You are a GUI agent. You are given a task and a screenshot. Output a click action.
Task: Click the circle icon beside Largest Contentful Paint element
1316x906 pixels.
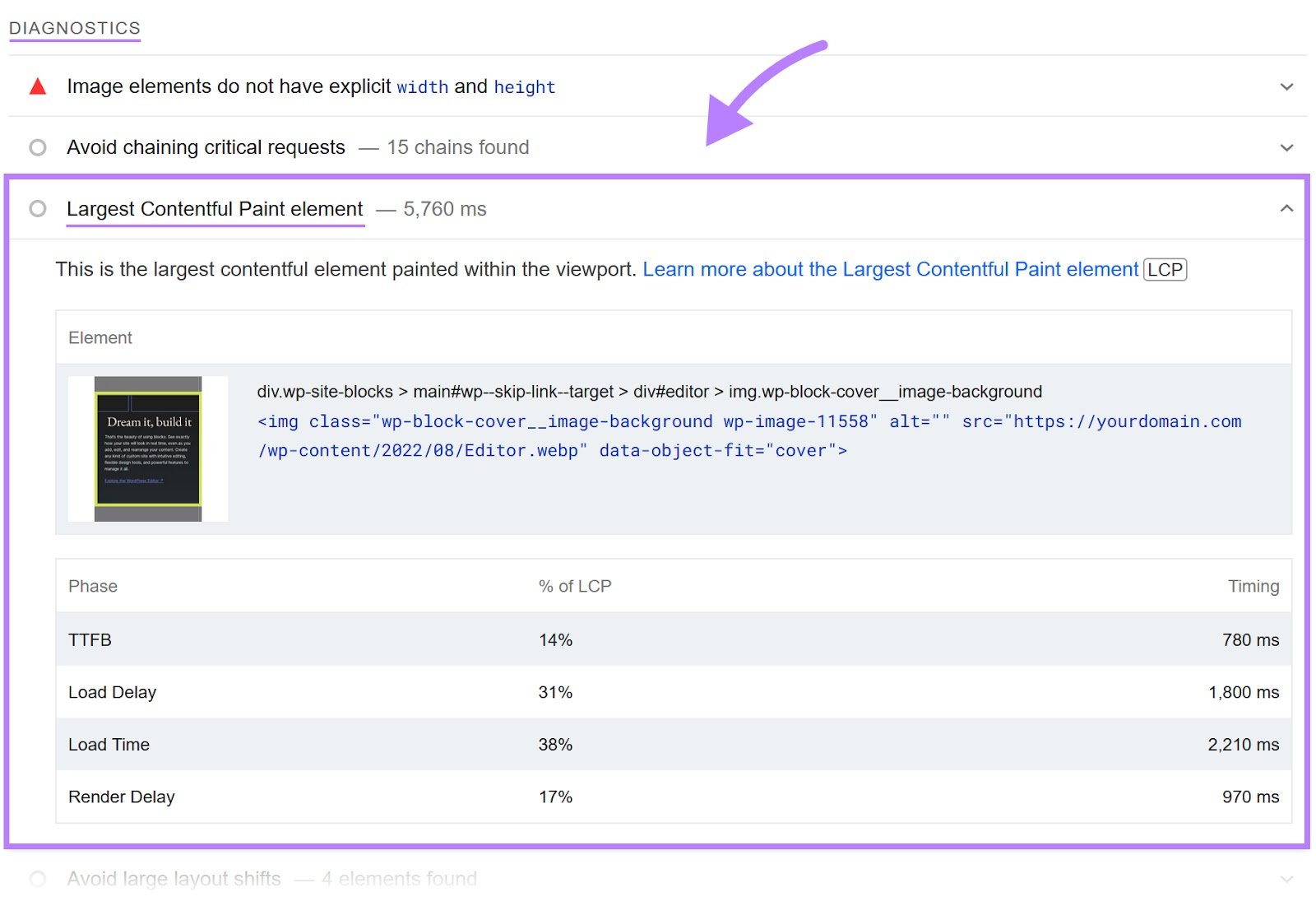coord(37,209)
